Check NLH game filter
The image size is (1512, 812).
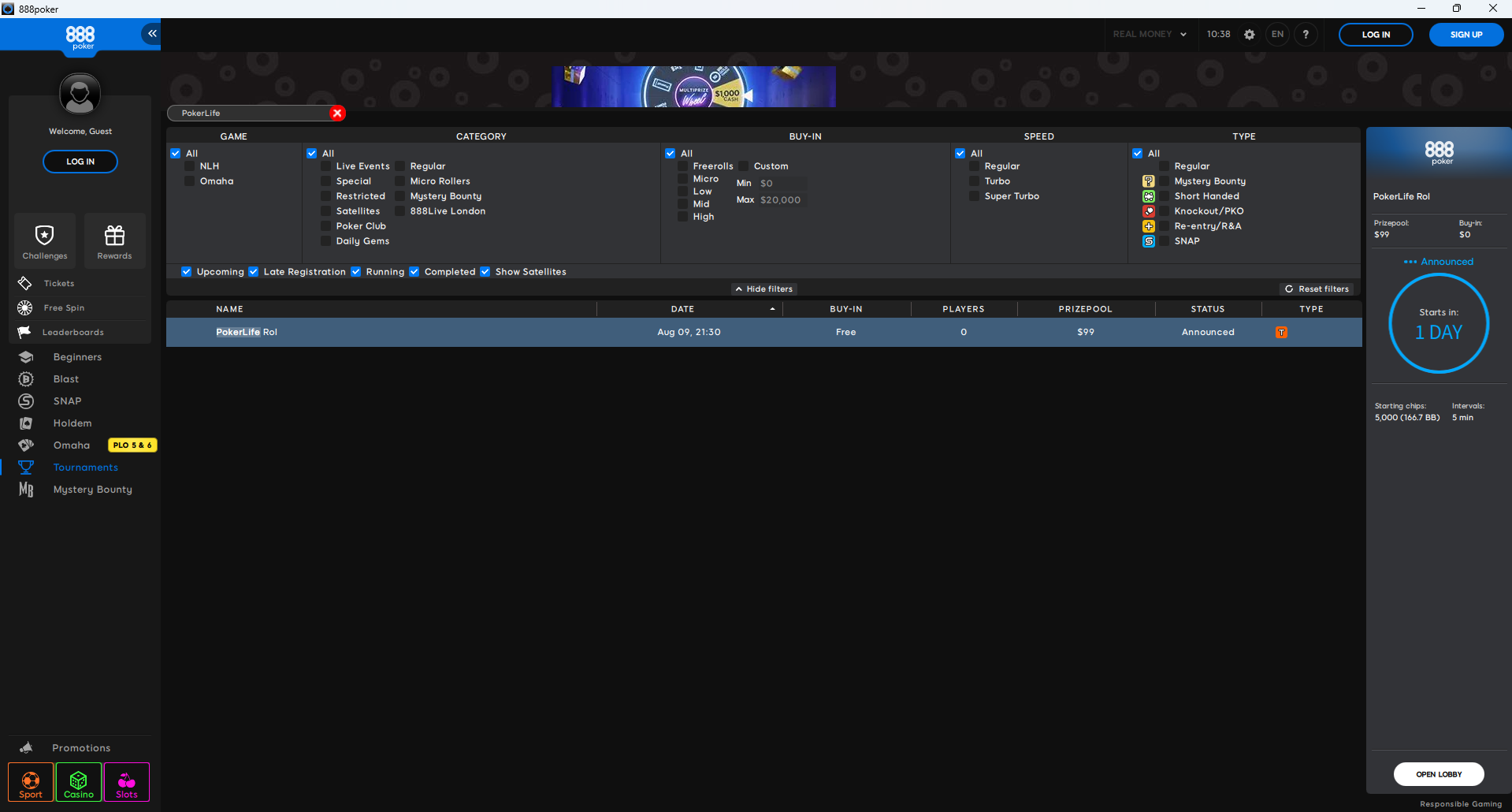(x=190, y=166)
